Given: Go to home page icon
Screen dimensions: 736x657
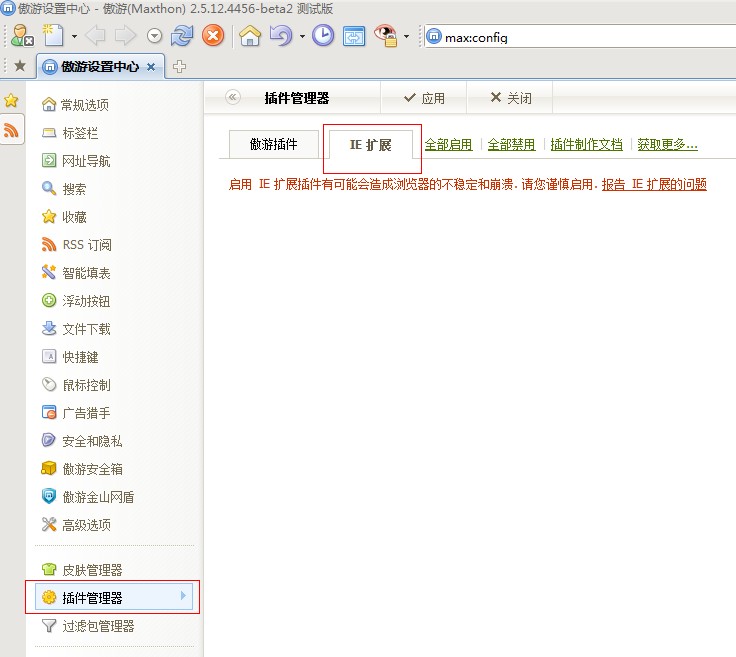Looking at the screenshot, I should (x=250, y=36).
